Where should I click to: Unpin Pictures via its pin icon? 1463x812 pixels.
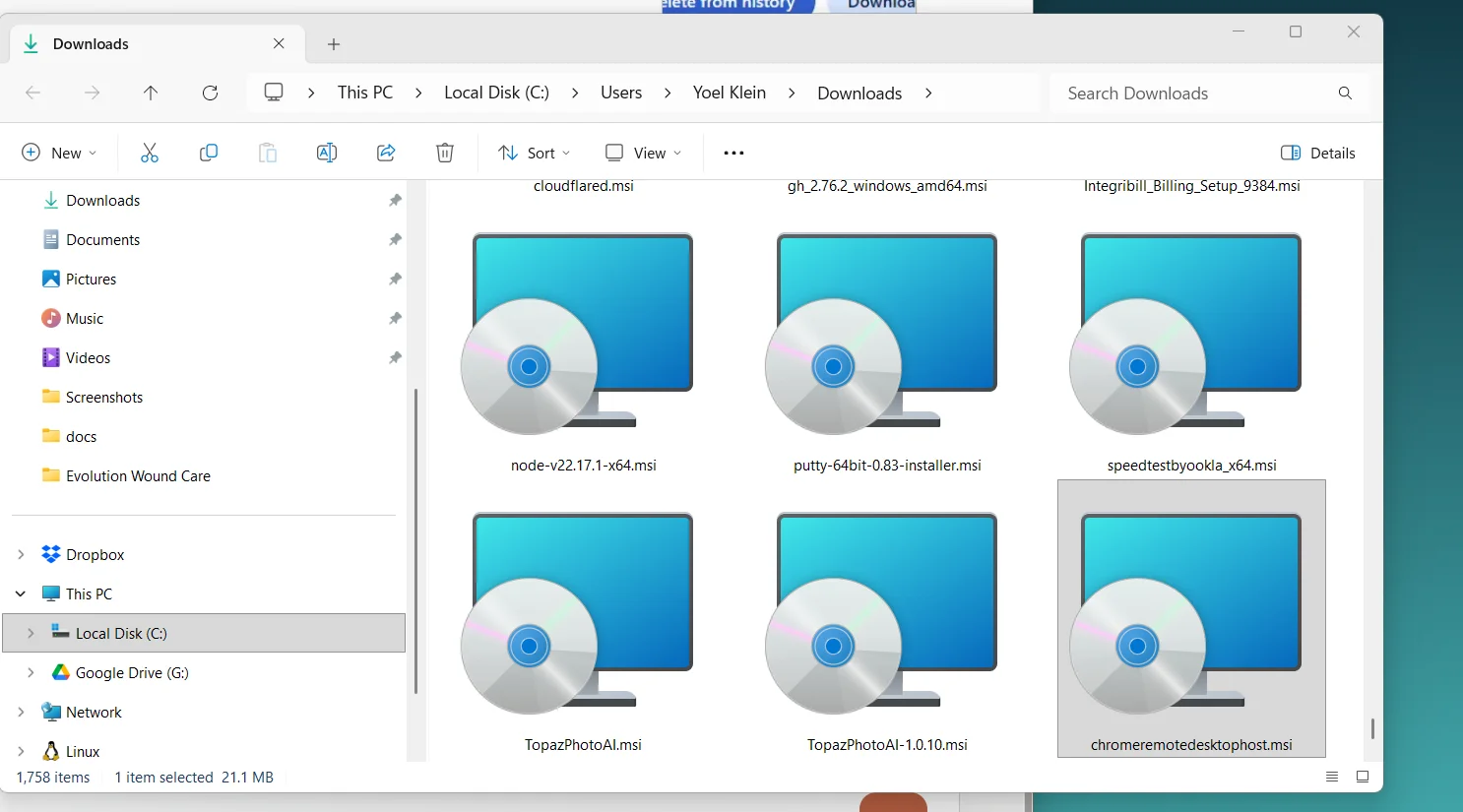(395, 279)
